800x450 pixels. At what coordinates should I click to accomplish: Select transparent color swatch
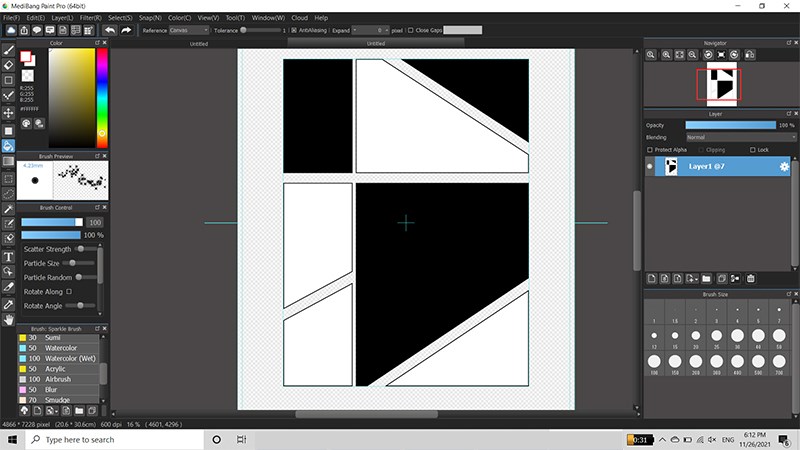point(28,76)
